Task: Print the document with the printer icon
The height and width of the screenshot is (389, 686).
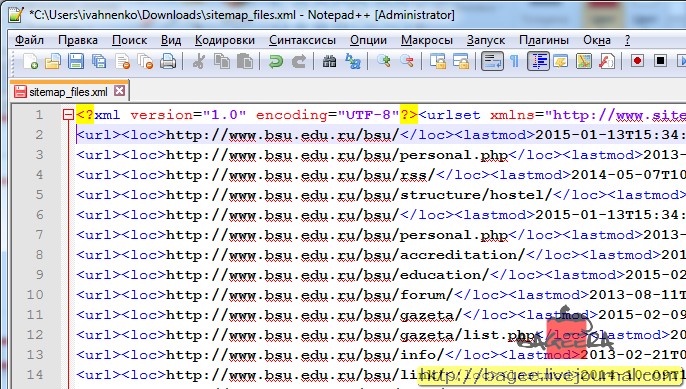Action: pos(168,61)
